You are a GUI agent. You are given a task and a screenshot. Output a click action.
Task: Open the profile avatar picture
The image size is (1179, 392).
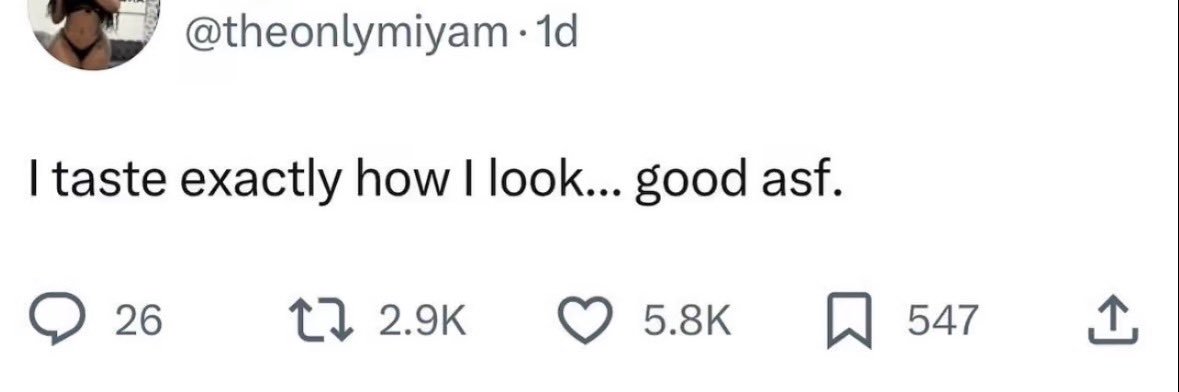[x=93, y=32]
